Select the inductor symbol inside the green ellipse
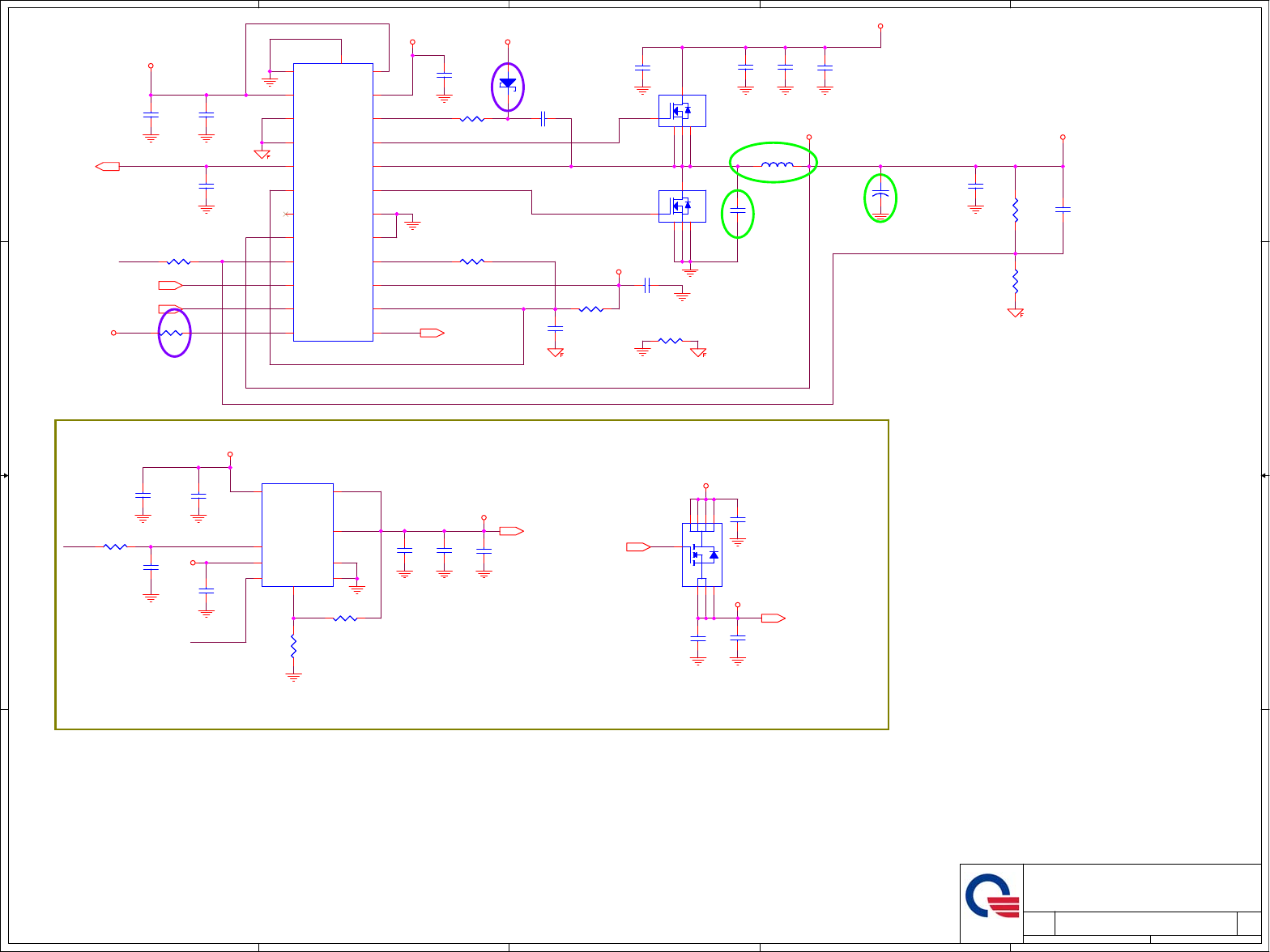1270x952 pixels. pos(777,165)
